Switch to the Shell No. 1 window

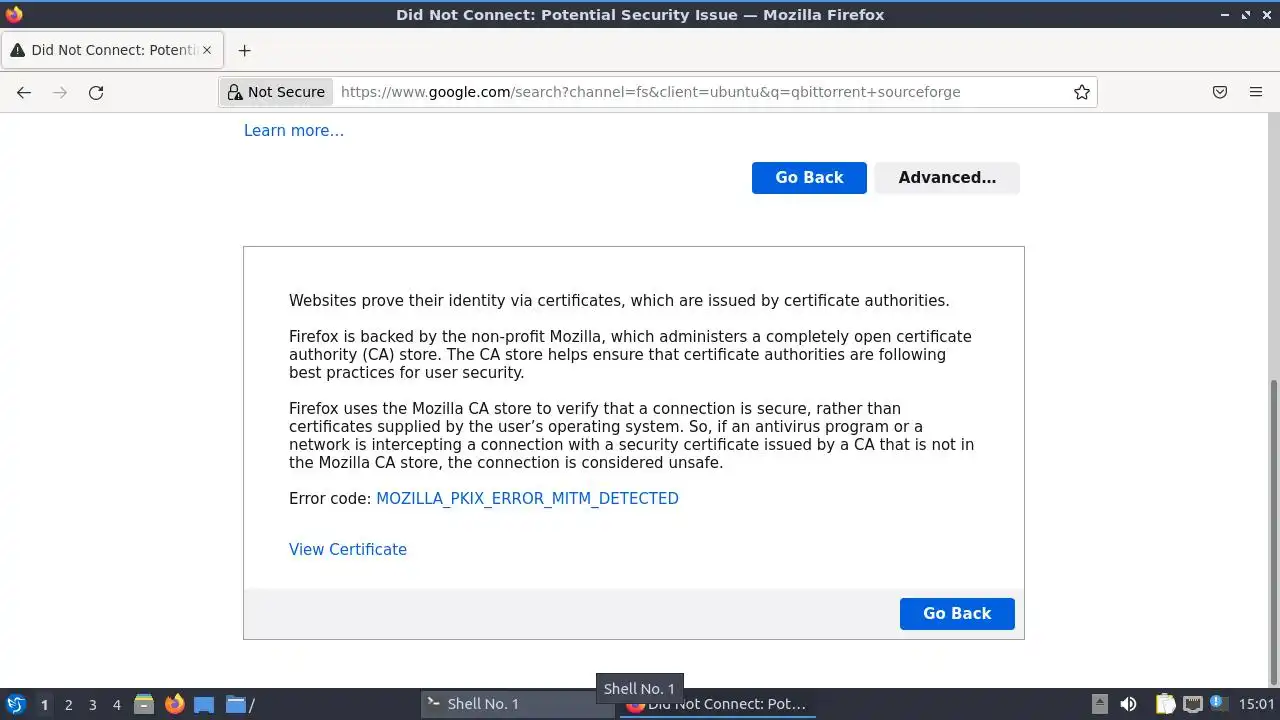coord(516,704)
